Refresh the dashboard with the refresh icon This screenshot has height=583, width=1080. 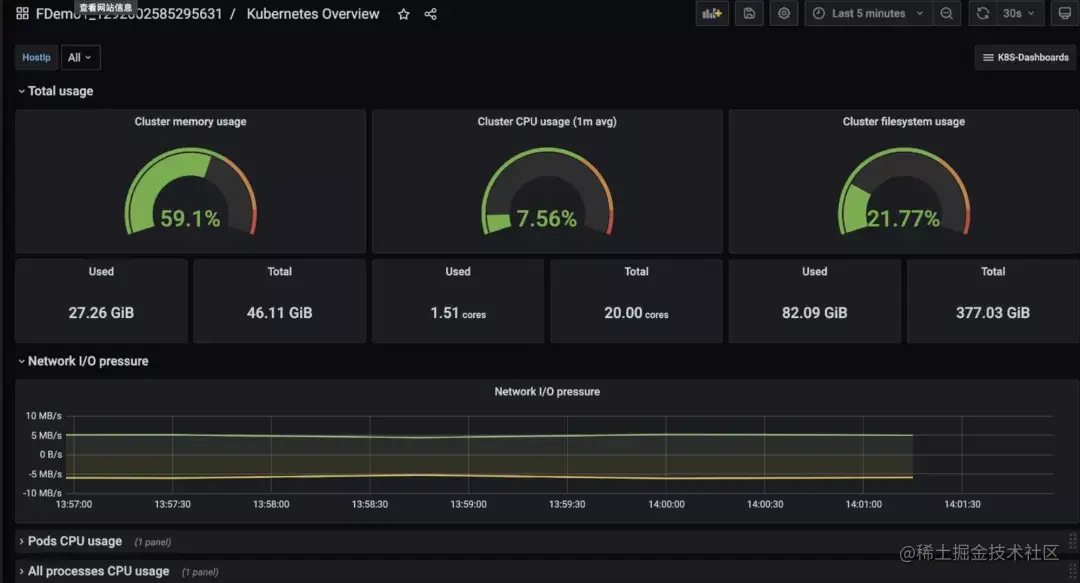tap(983, 13)
